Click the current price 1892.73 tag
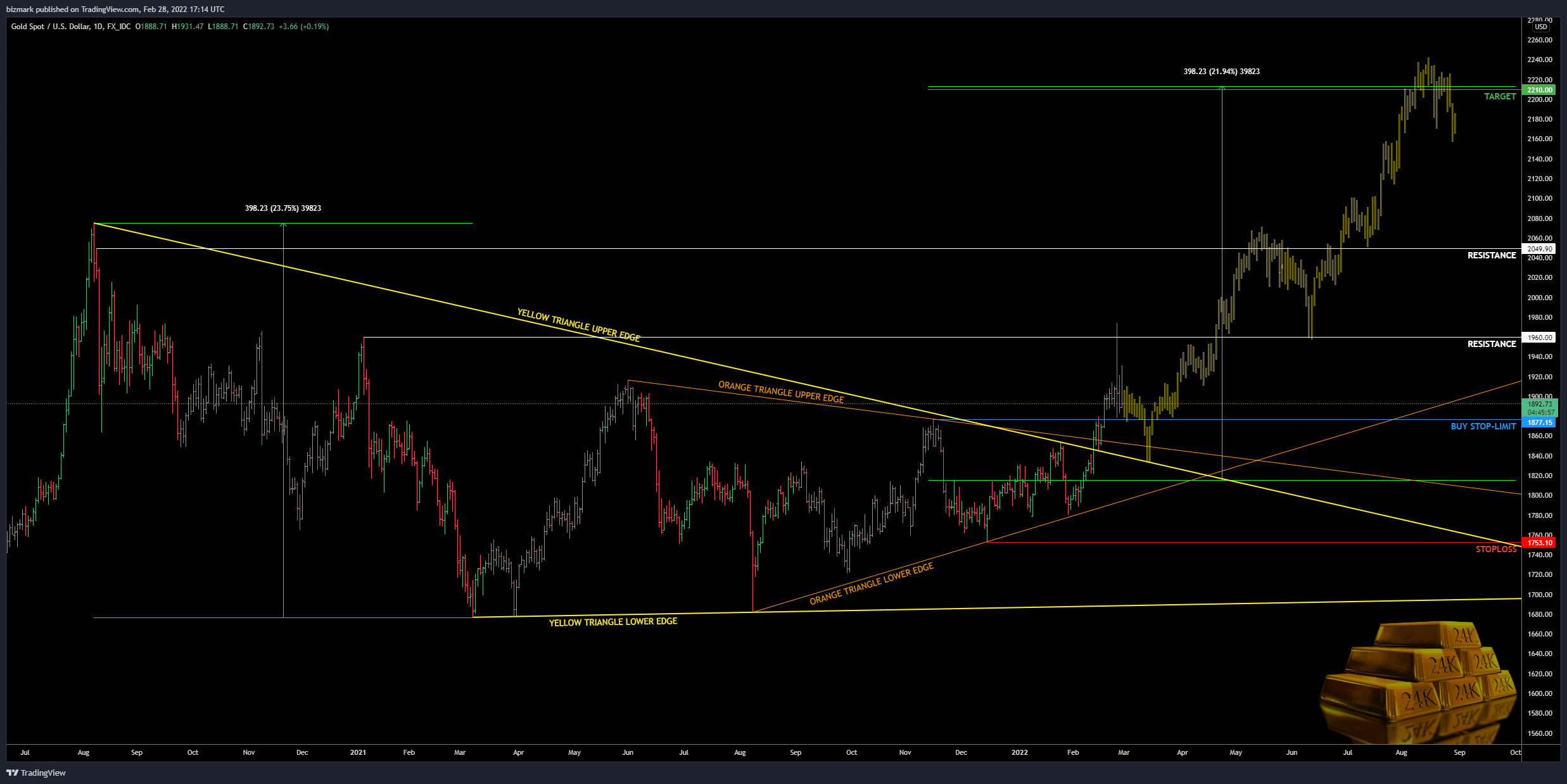 click(1539, 404)
